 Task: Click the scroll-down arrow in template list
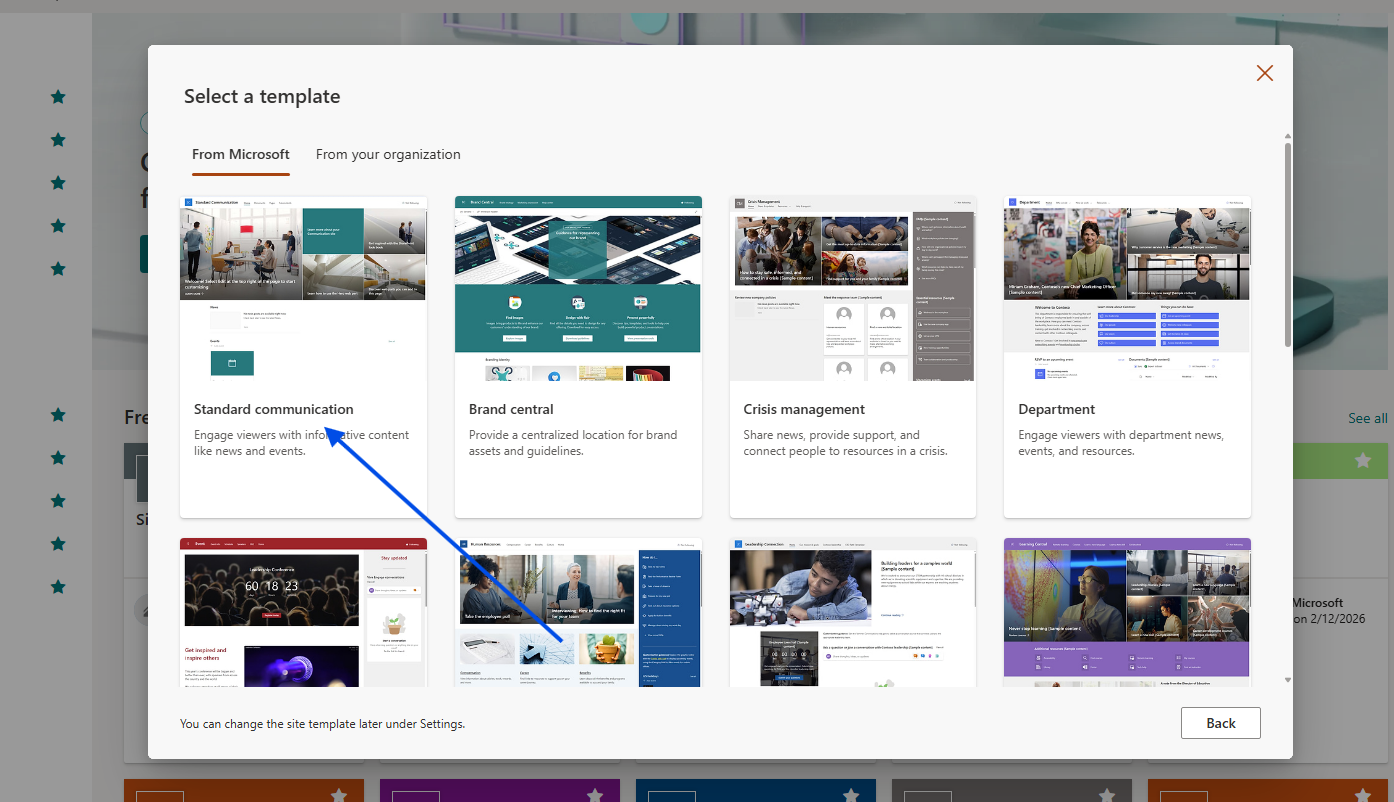click(1287, 680)
